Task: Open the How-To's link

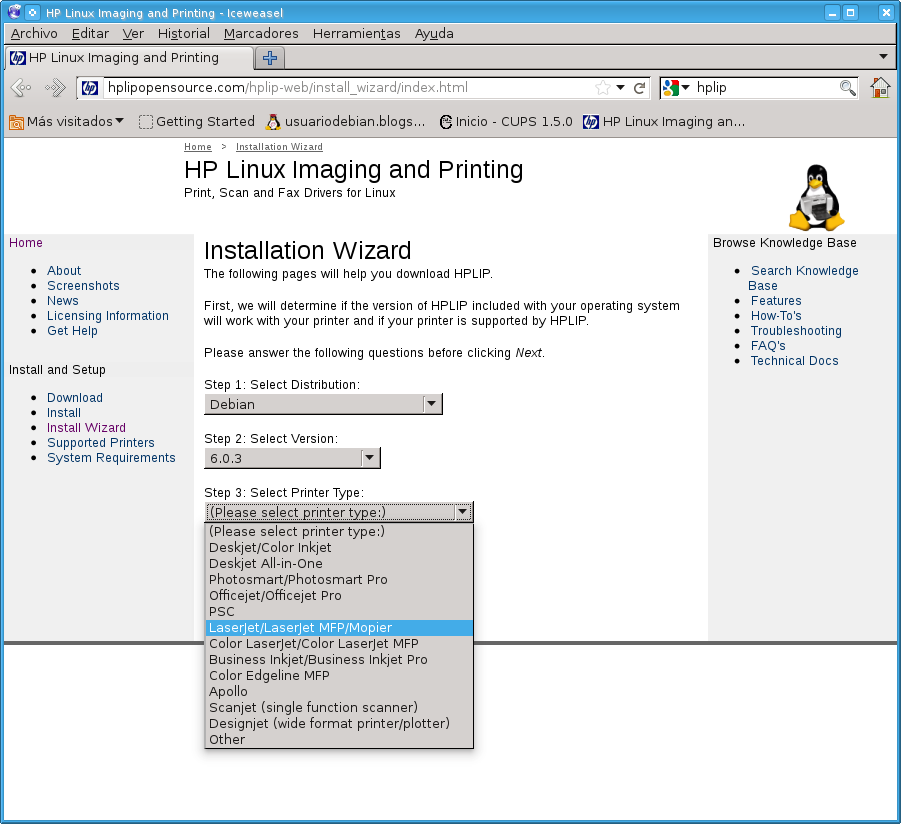Action: 776,315
